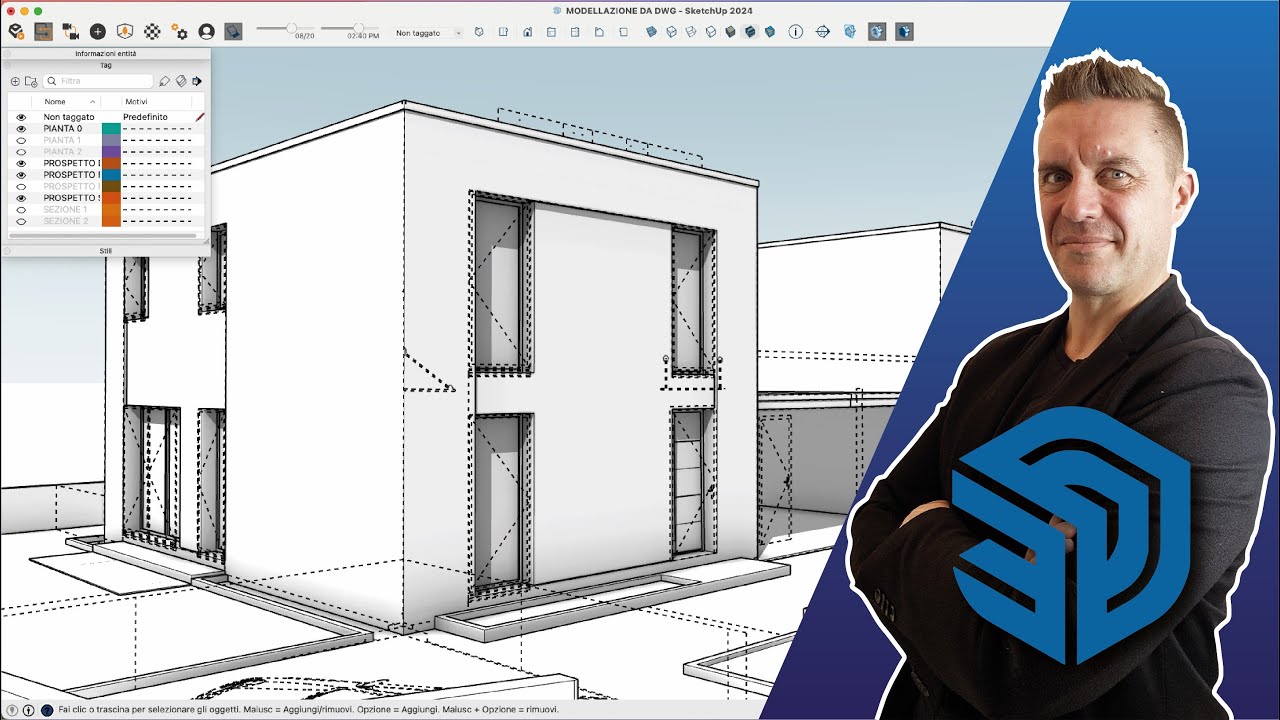Image resolution: width=1280 pixels, height=720 pixels.
Task: Toggle visibility eye of Non taggato
Action: pos(21,117)
